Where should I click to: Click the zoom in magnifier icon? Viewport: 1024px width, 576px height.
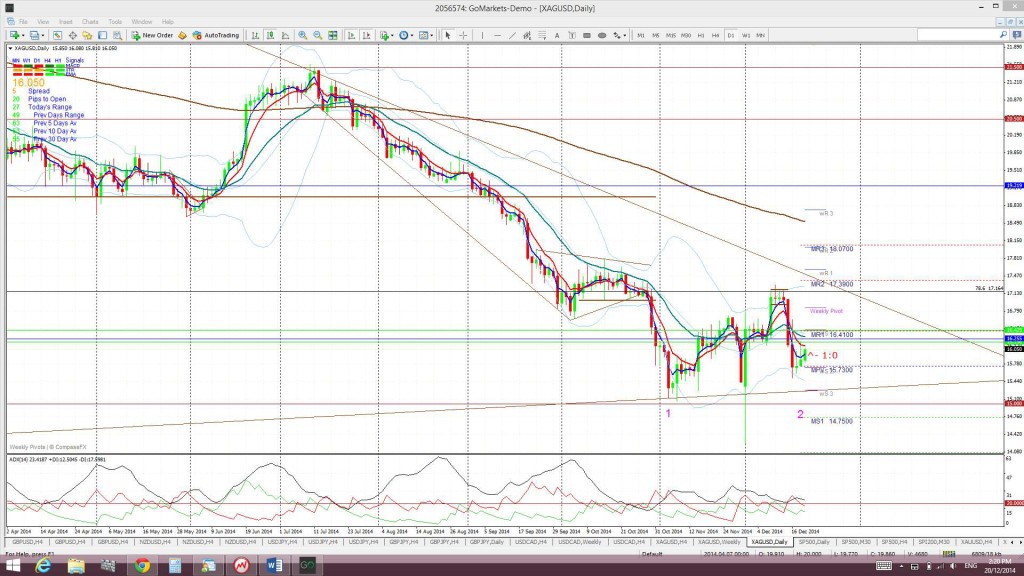[x=302, y=35]
